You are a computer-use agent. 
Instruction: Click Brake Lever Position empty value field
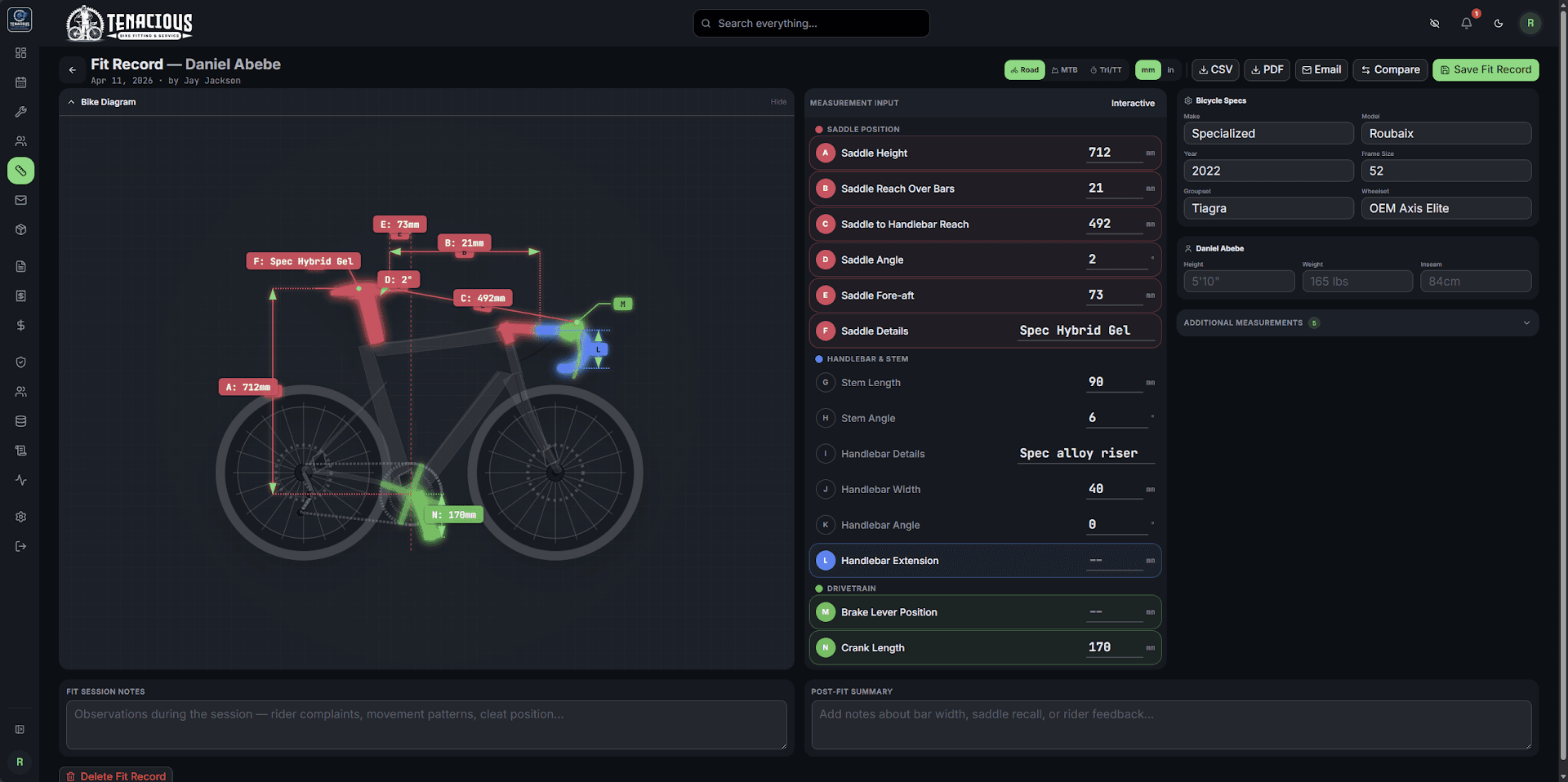coord(1115,612)
